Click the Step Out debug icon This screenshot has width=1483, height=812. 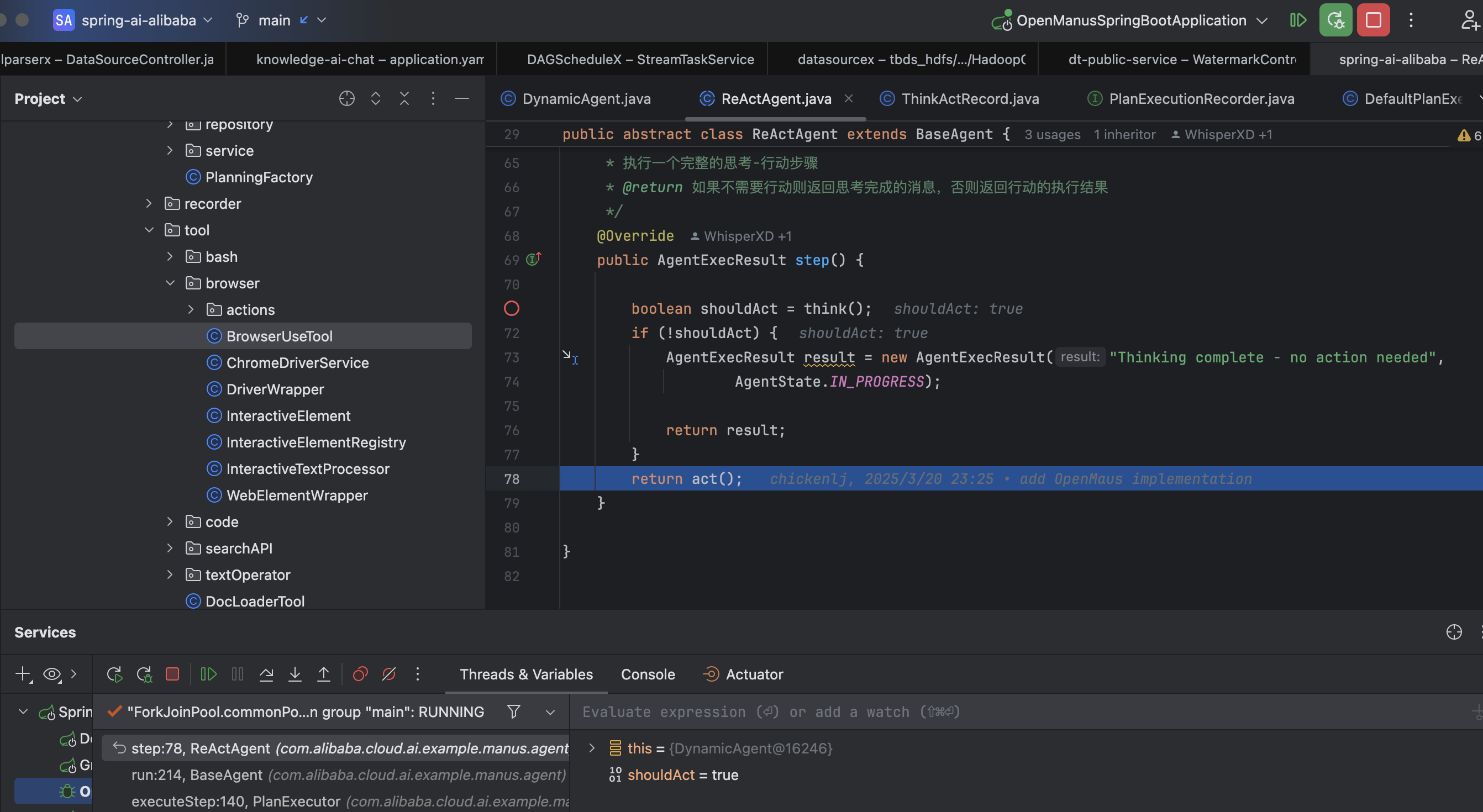pos(324,674)
